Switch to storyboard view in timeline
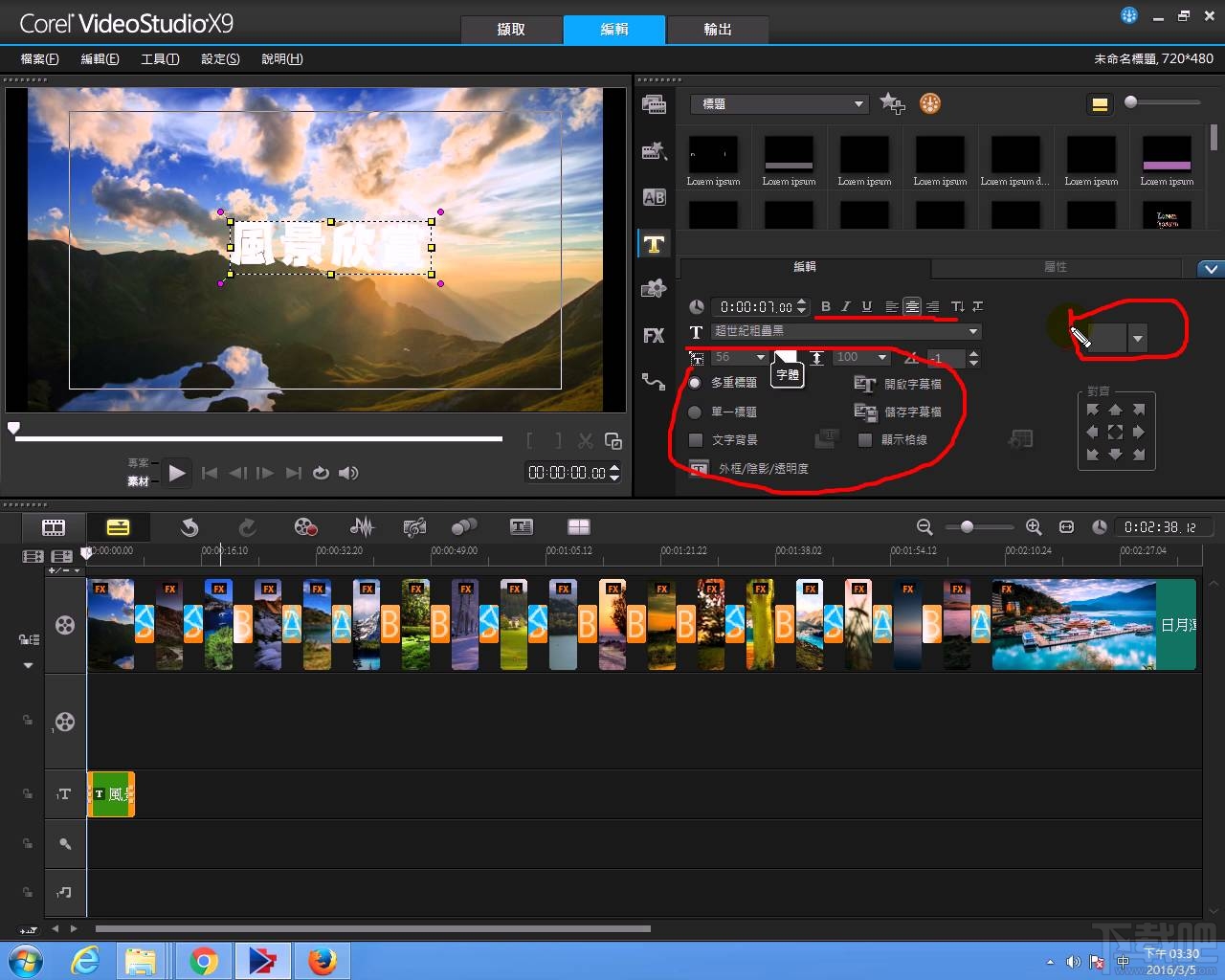 54,527
